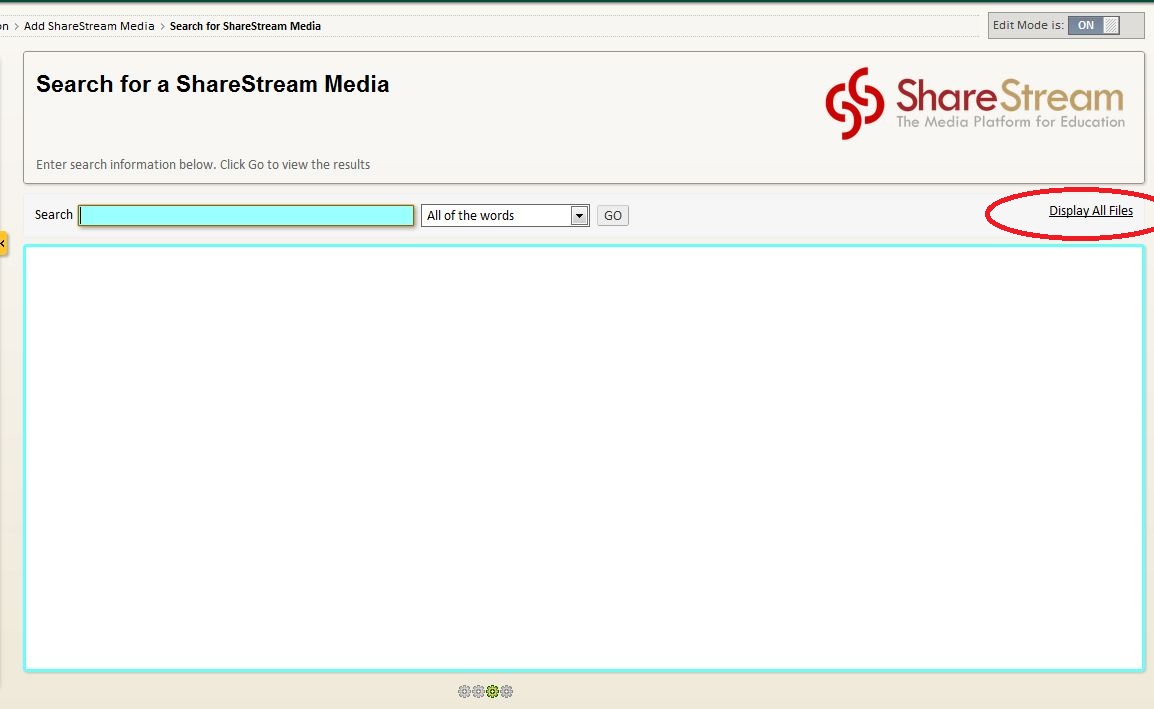Click the 'Search for a ShareStream Media' heading

pos(213,84)
